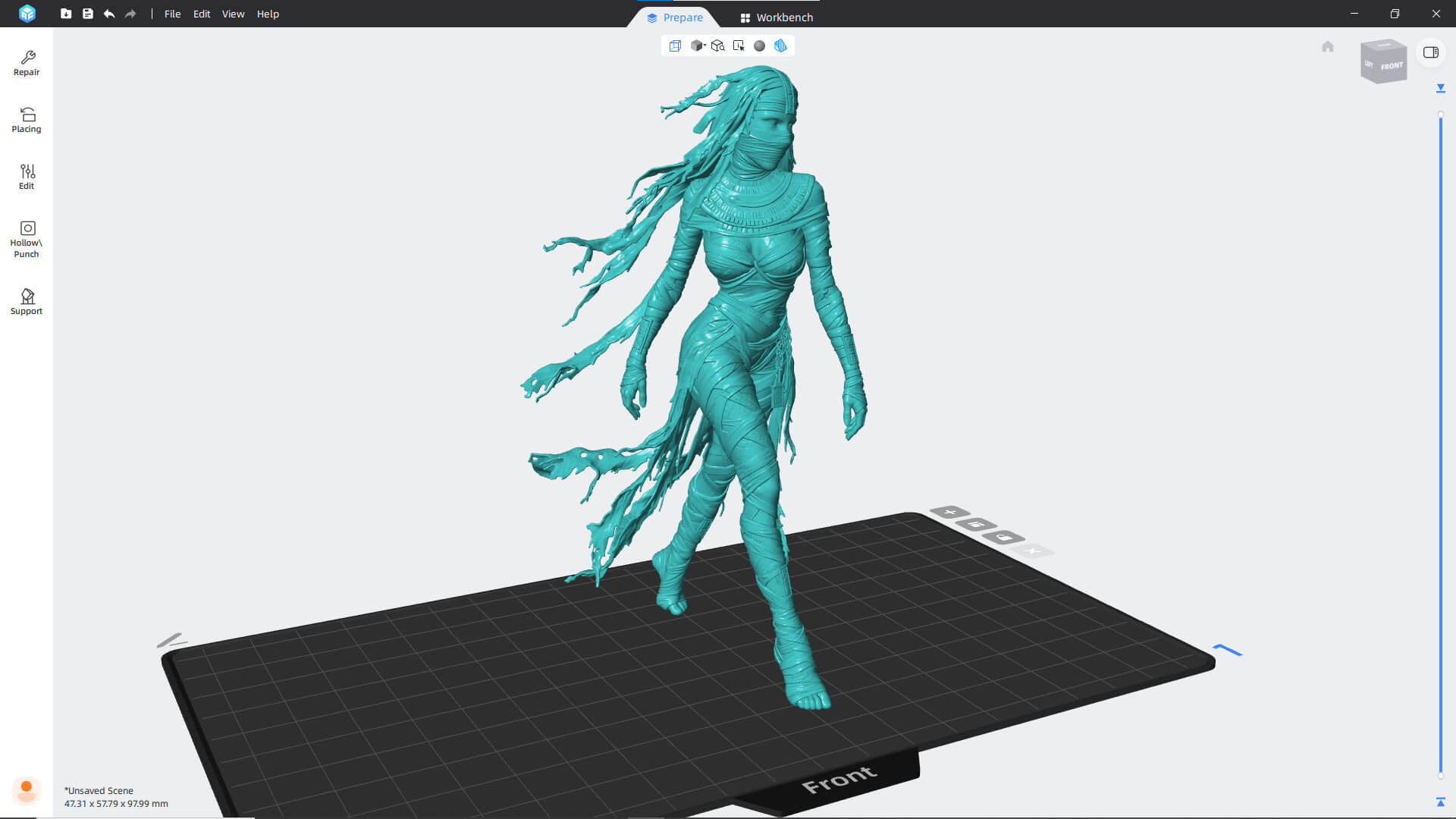Toggle the plate lock button
The height and width of the screenshot is (819, 1456).
[x=1004, y=537]
